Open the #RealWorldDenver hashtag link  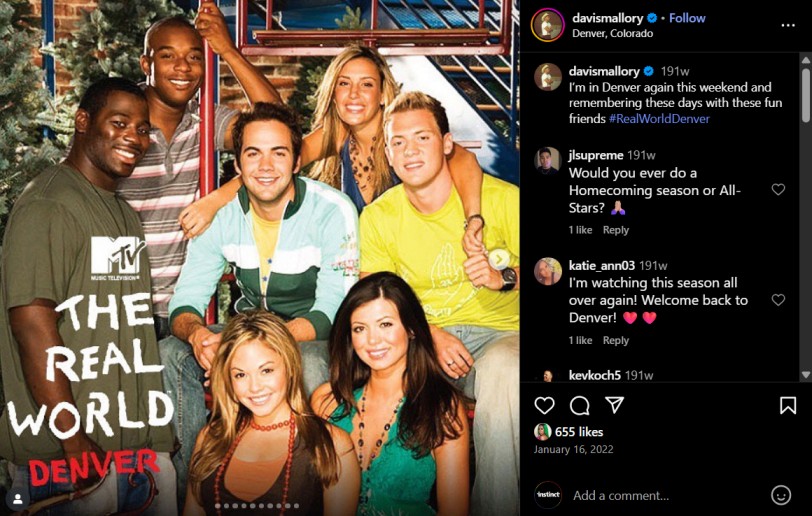click(659, 119)
